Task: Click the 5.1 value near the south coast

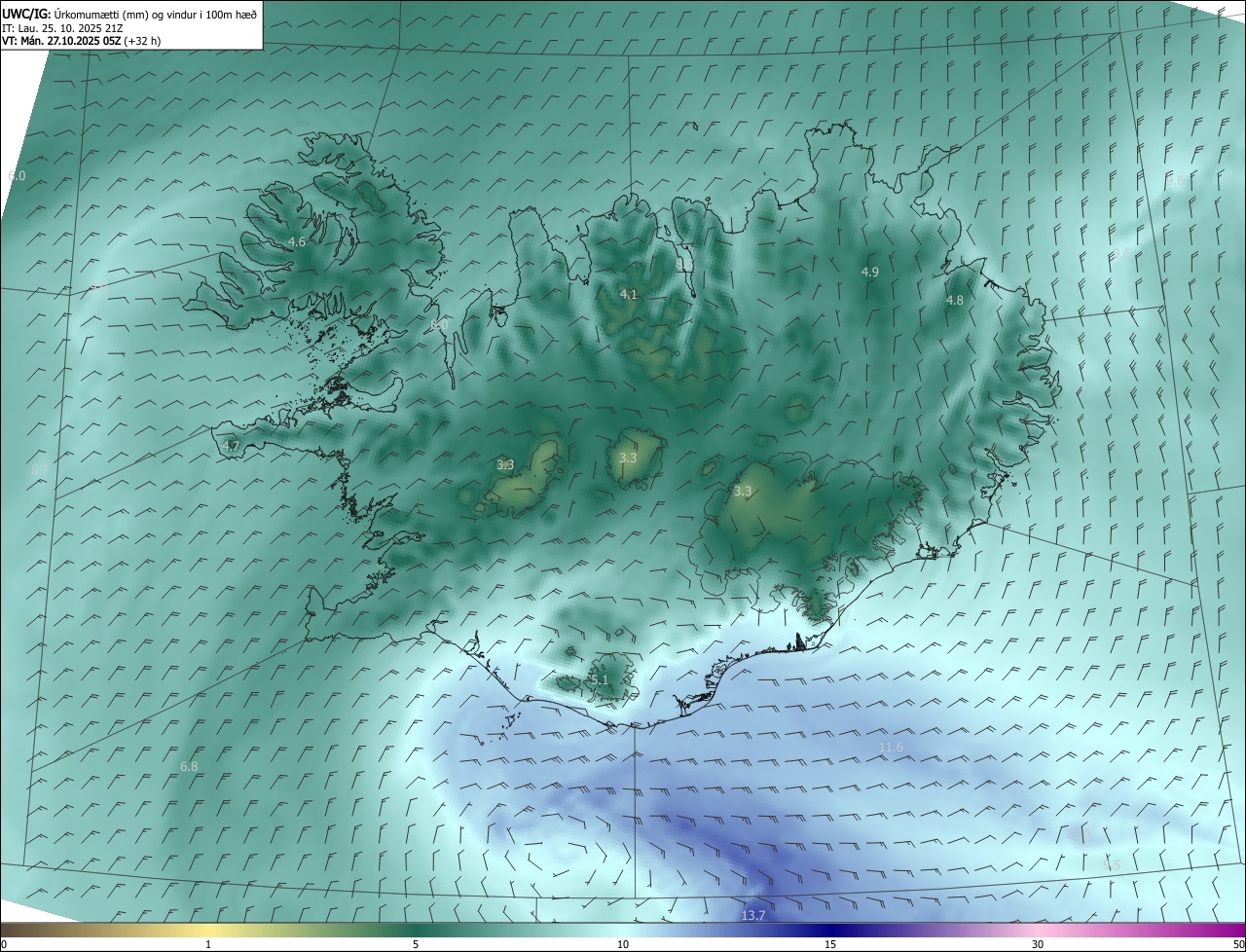Action: [x=599, y=680]
